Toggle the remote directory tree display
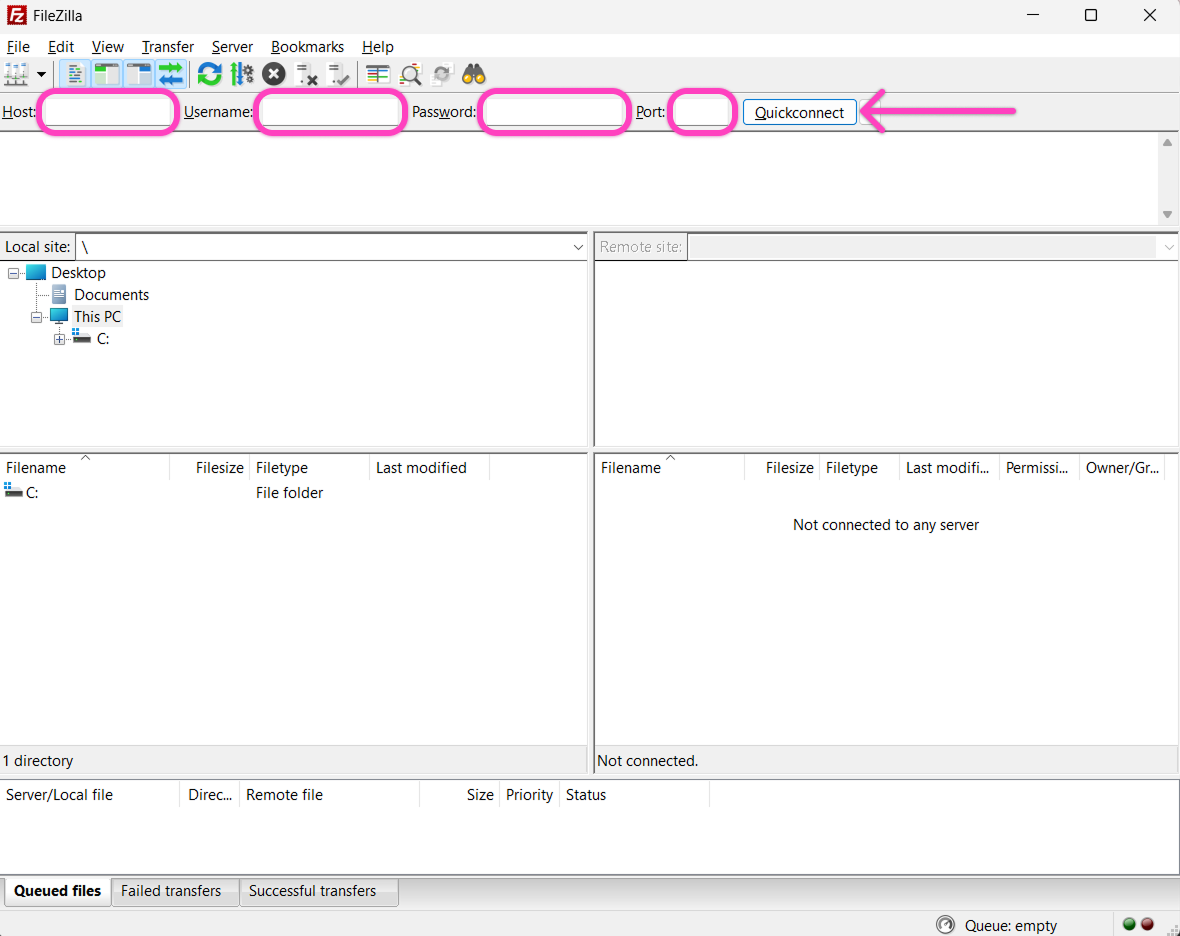Screen dimensions: 1180x936 pos(139,74)
